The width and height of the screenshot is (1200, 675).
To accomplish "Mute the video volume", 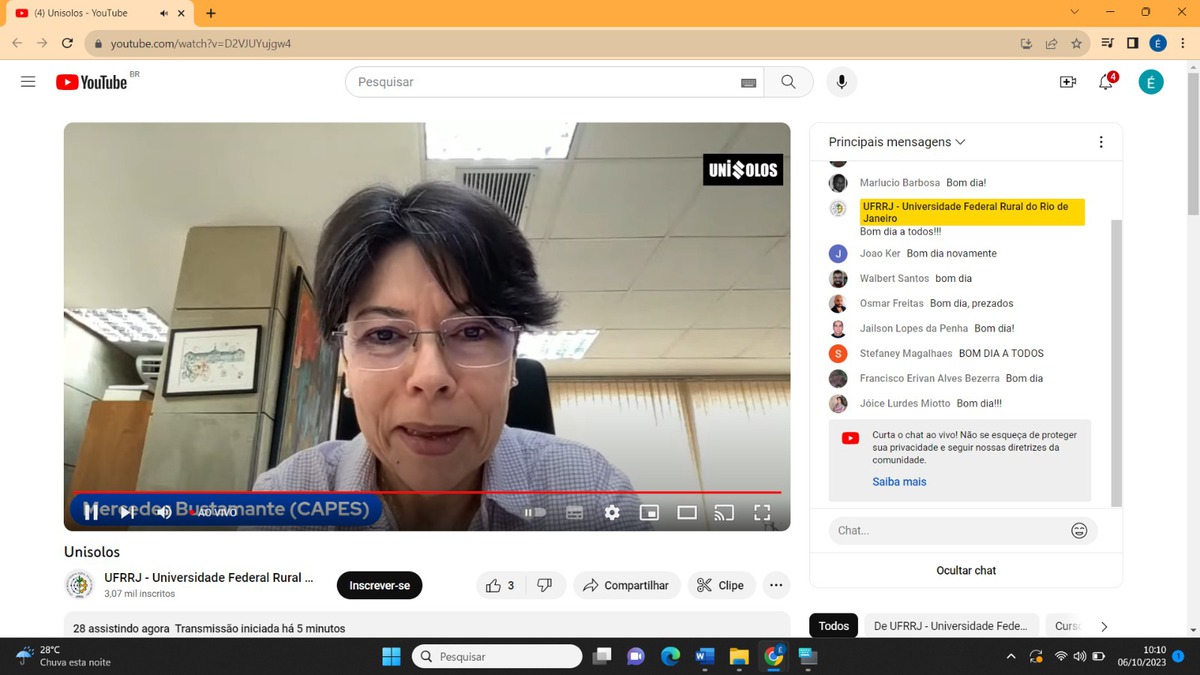I will coord(164,513).
